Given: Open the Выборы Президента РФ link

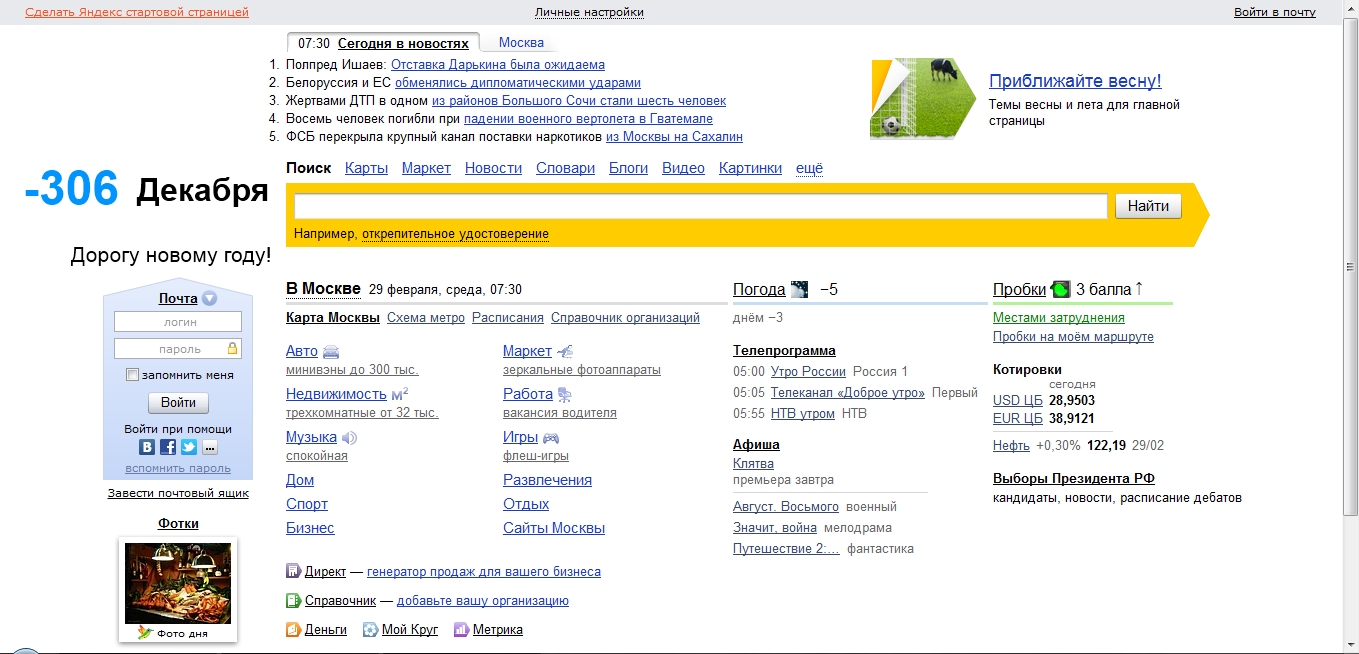Looking at the screenshot, I should (1074, 478).
